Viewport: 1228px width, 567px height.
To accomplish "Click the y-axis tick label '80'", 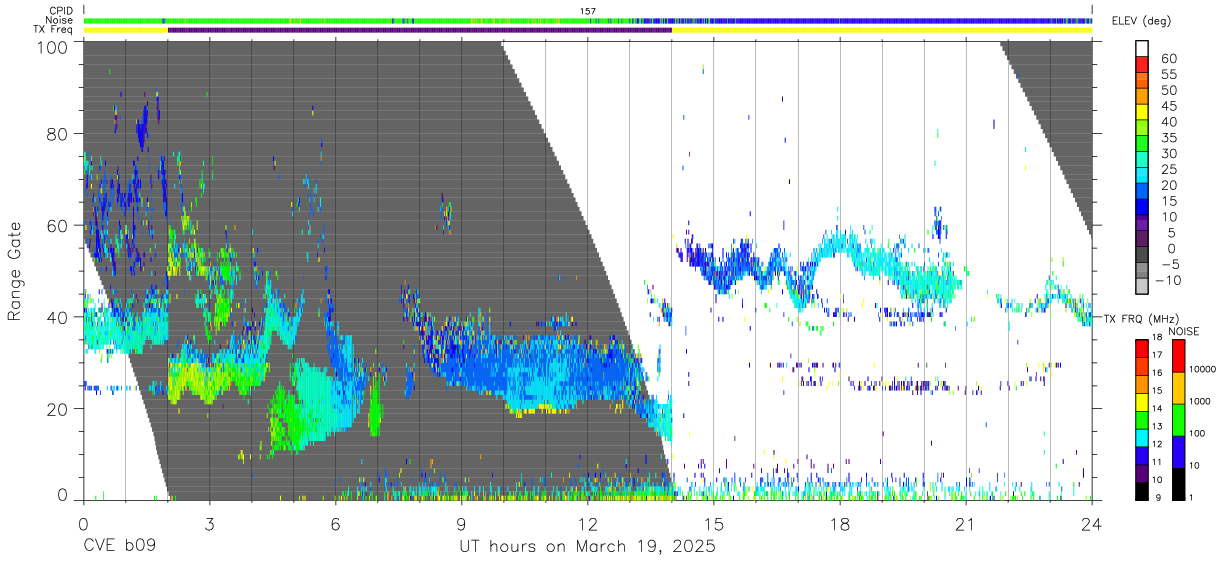I will click(58, 133).
